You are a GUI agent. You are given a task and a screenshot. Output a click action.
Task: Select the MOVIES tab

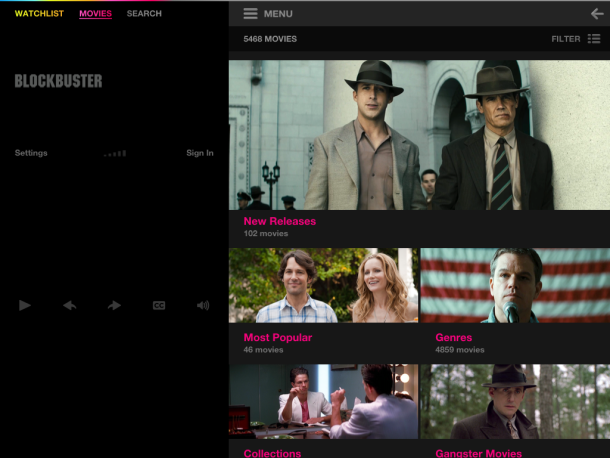pos(95,14)
